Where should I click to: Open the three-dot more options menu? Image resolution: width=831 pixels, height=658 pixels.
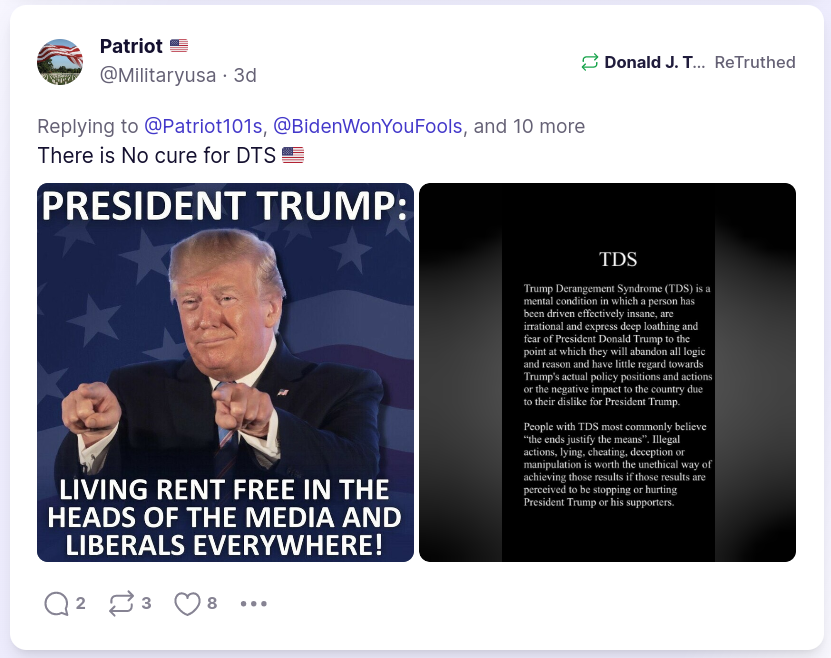tap(253, 603)
